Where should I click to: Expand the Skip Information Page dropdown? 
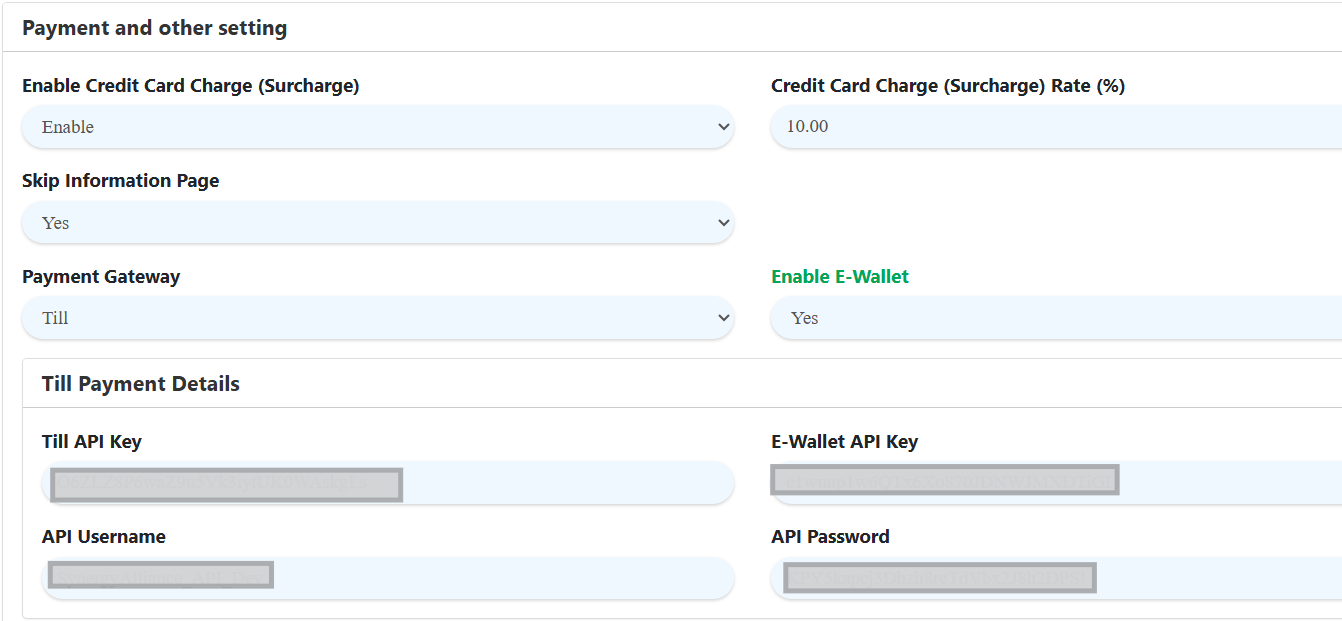377,223
